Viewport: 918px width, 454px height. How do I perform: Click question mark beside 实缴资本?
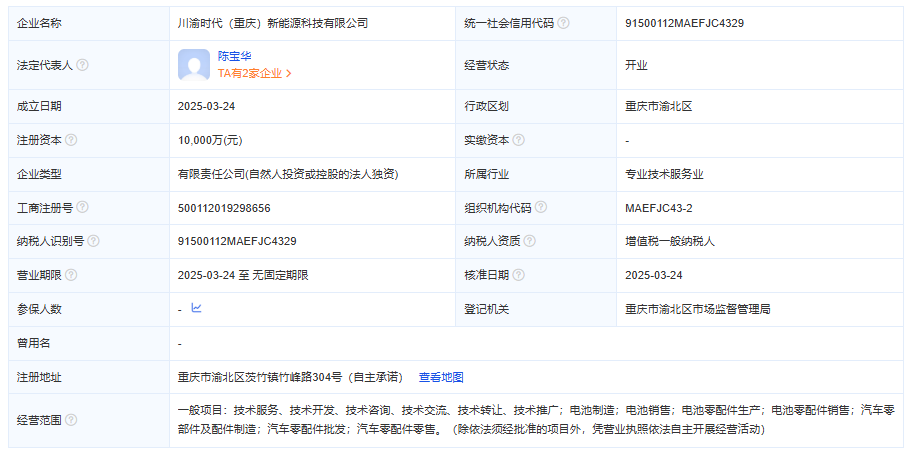point(519,140)
